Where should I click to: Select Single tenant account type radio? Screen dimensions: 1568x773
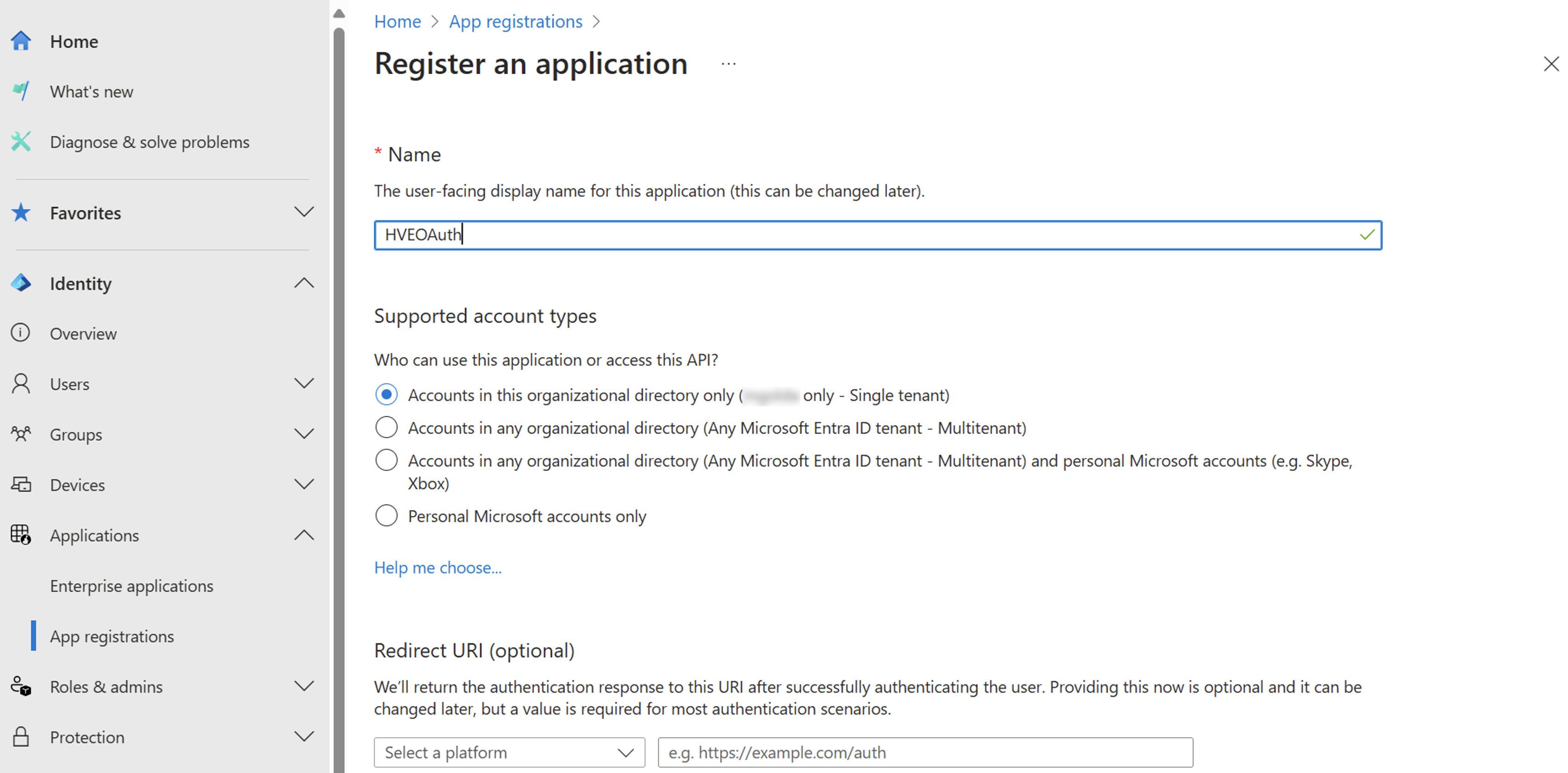point(386,394)
